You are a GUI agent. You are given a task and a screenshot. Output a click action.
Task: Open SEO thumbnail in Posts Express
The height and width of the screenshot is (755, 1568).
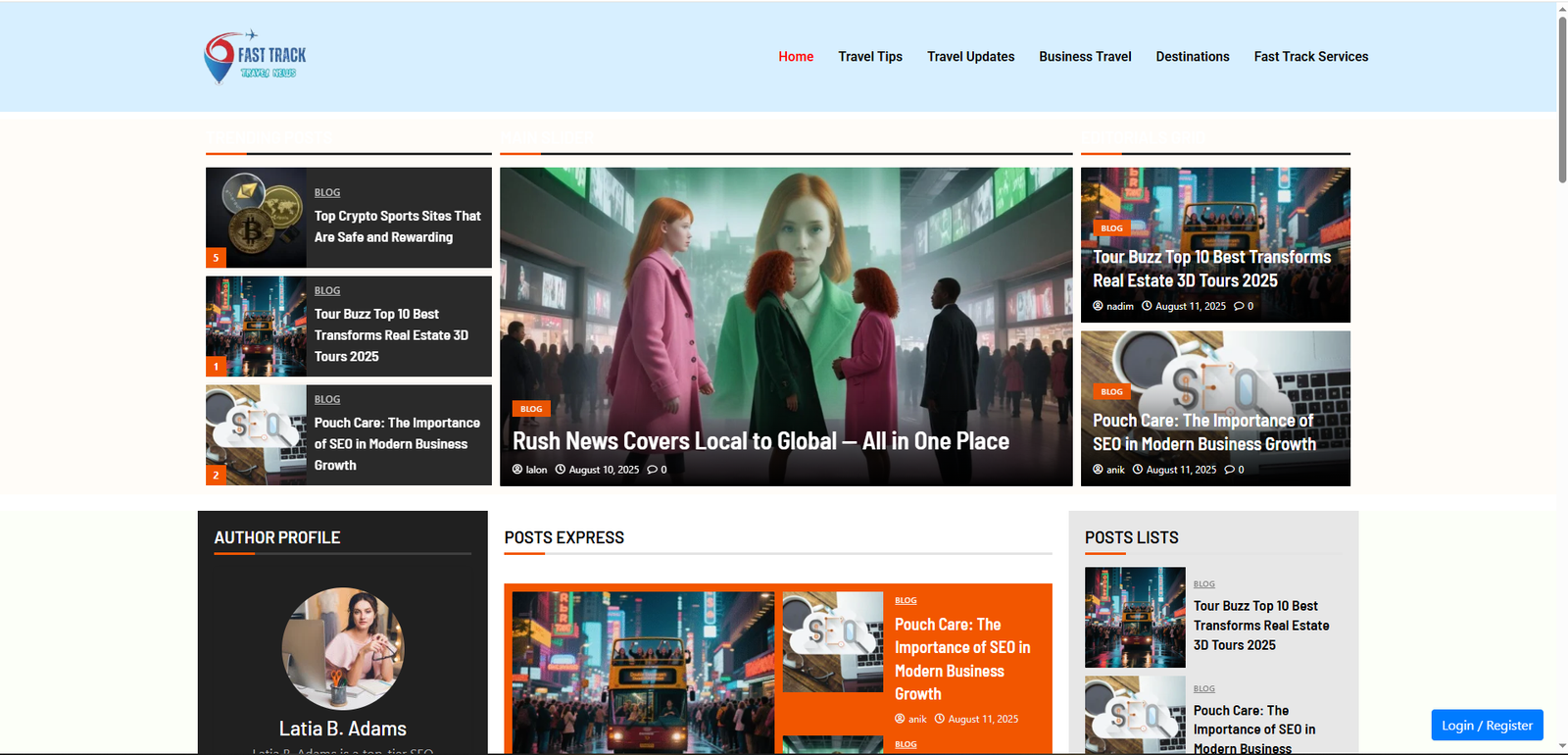click(833, 641)
